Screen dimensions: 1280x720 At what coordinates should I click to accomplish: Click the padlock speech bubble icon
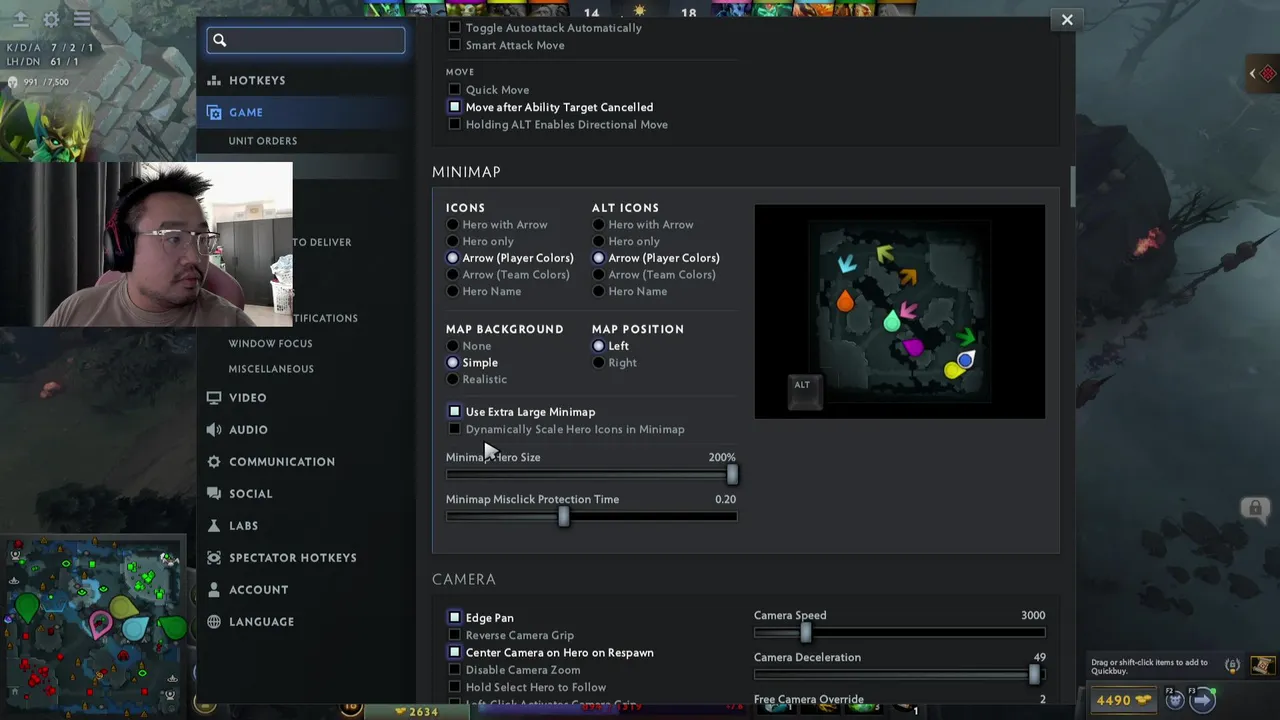[x=1255, y=508]
